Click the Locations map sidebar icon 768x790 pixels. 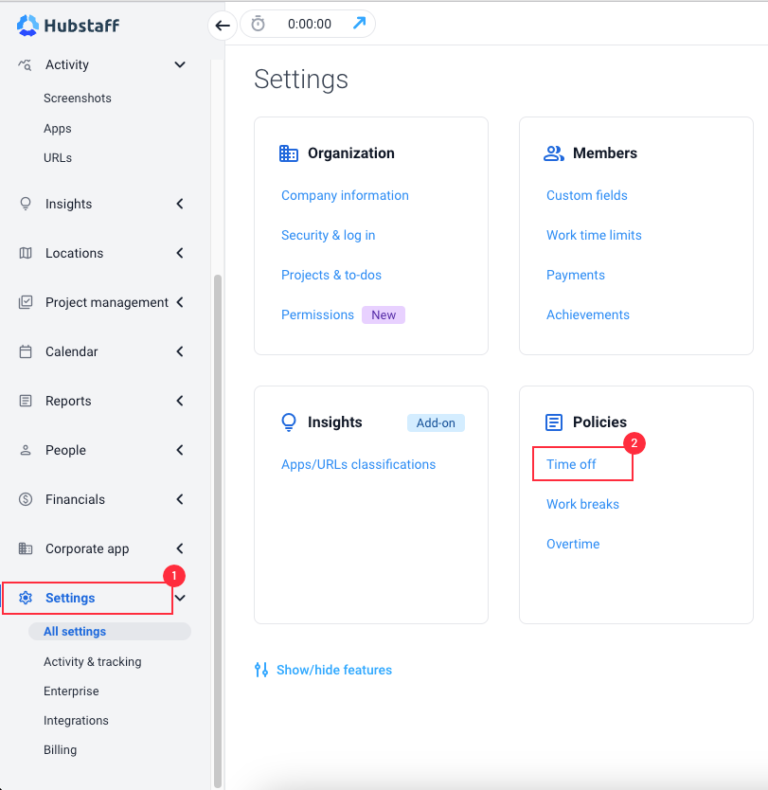pyautogui.click(x=26, y=253)
